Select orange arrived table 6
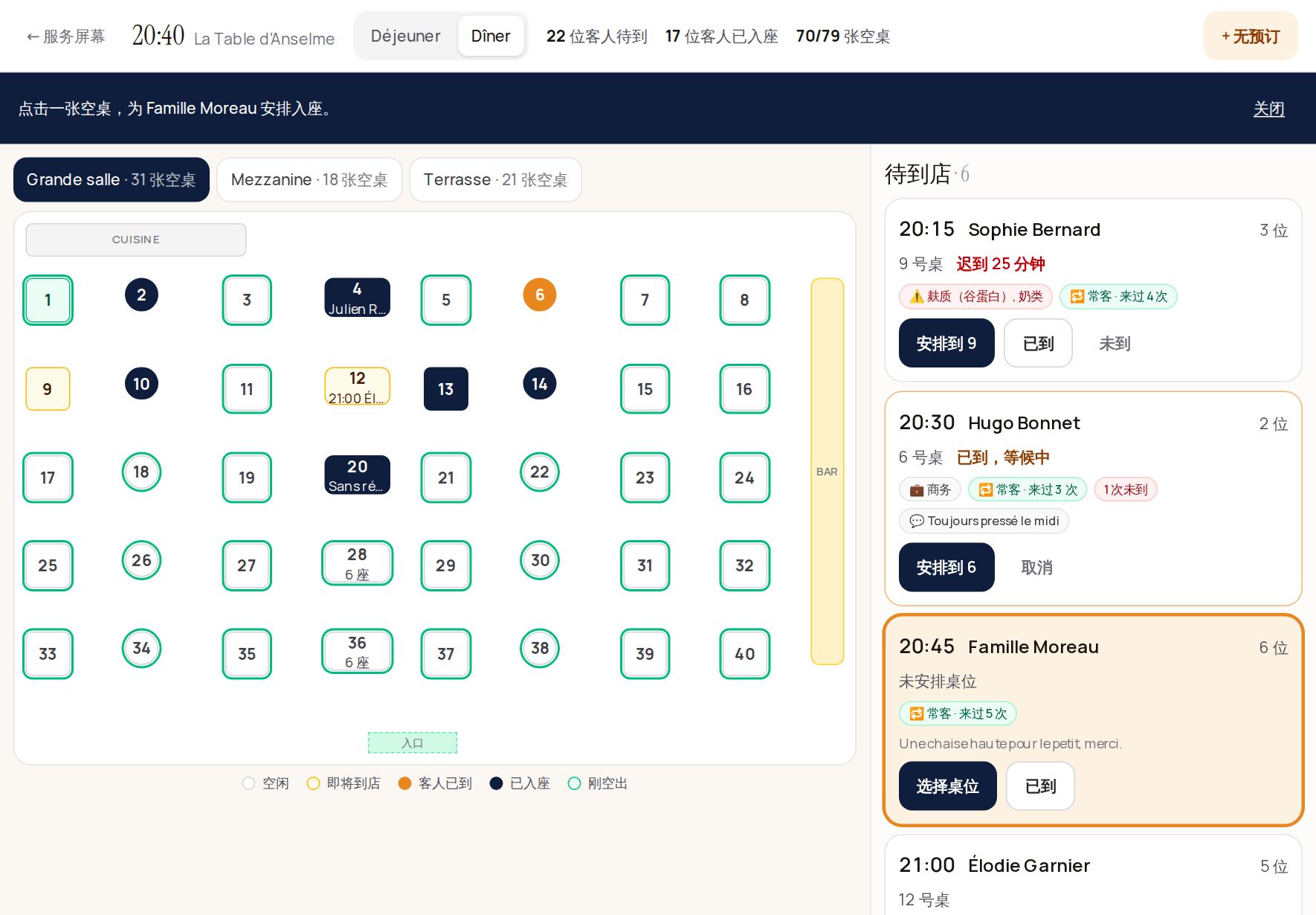This screenshot has height=915, width=1316. (540, 295)
